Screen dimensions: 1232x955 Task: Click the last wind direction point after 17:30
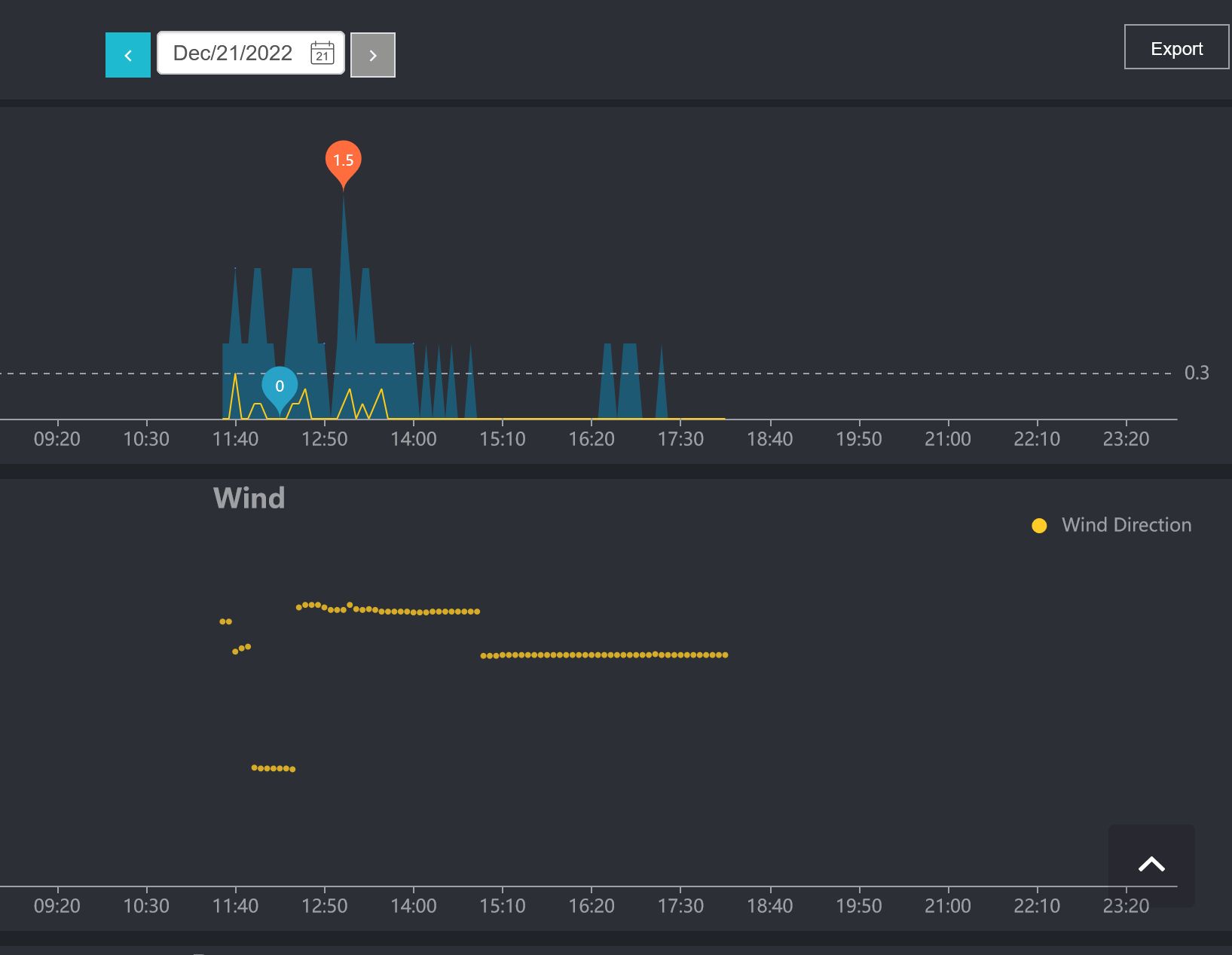pos(725,655)
